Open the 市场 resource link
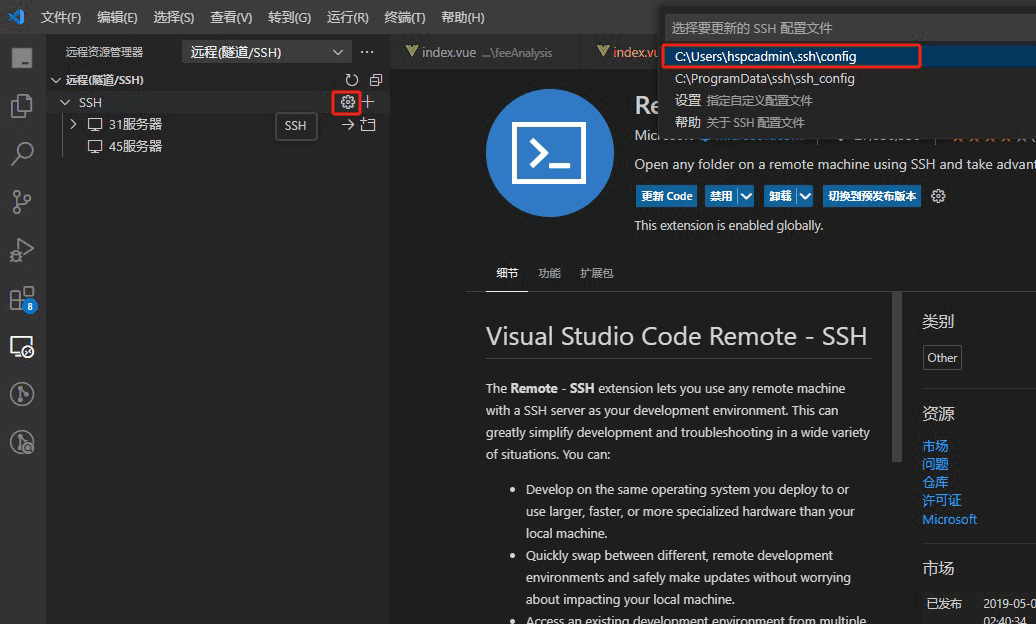Image resolution: width=1036 pixels, height=624 pixels. pos(935,446)
